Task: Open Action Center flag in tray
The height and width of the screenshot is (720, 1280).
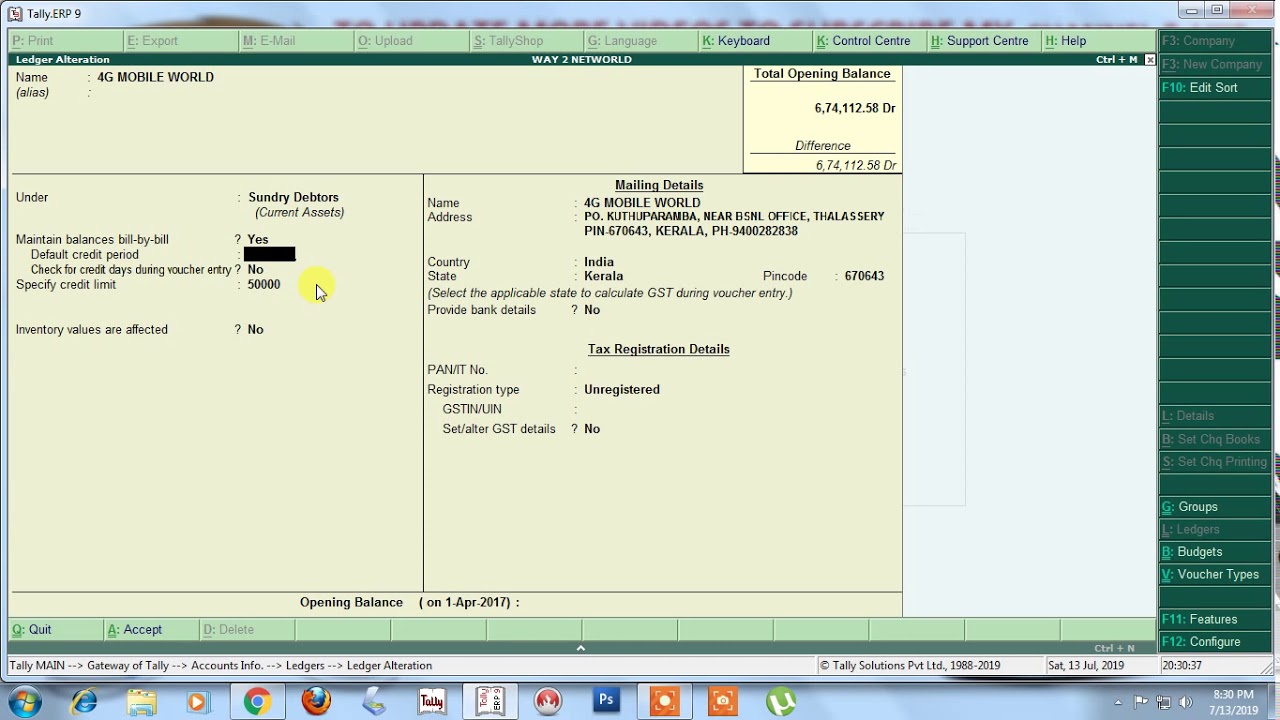Action: click(x=1141, y=701)
